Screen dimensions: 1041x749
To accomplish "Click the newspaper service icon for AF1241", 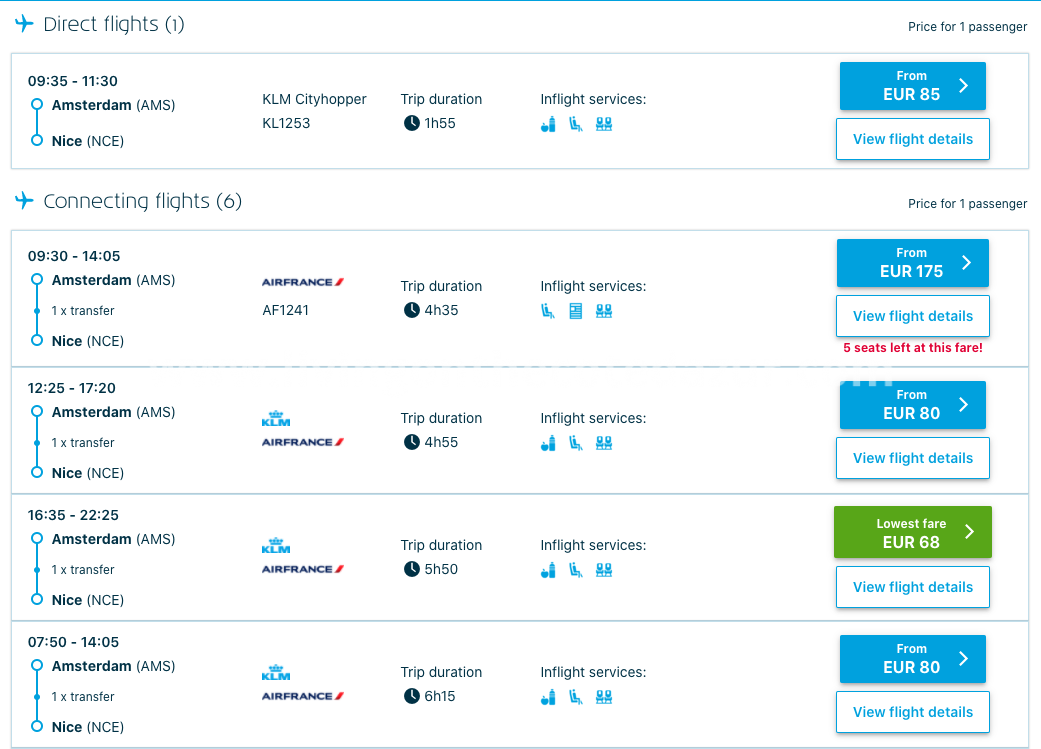I will click(575, 311).
